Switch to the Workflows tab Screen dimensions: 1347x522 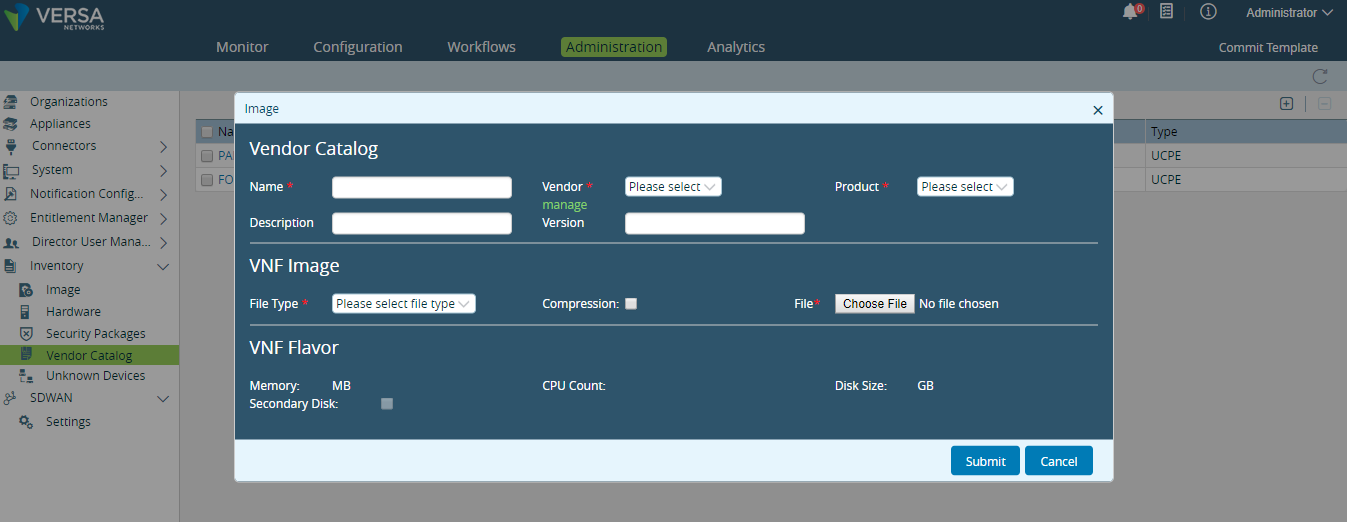click(482, 47)
